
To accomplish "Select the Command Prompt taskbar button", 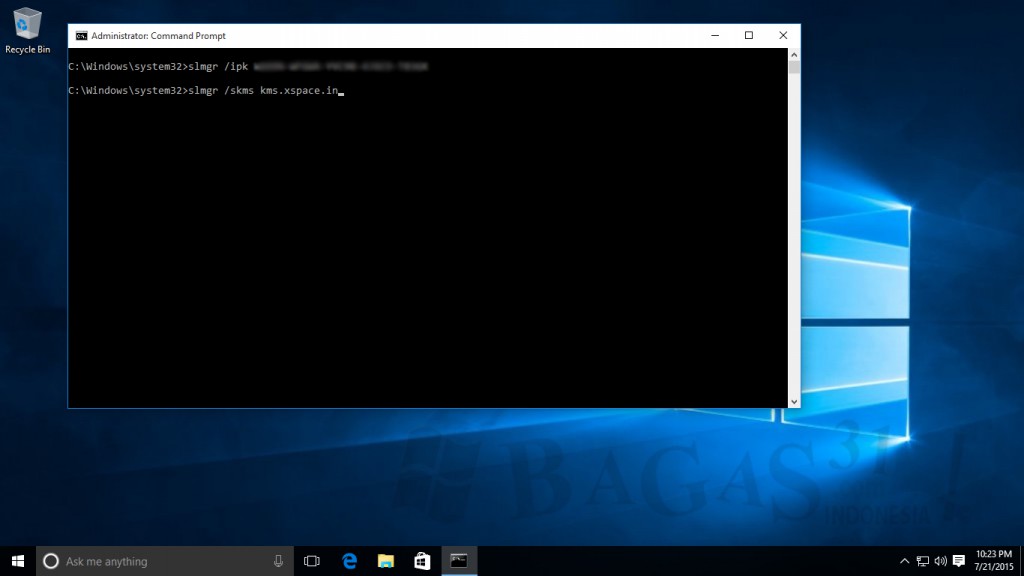I will (459, 561).
